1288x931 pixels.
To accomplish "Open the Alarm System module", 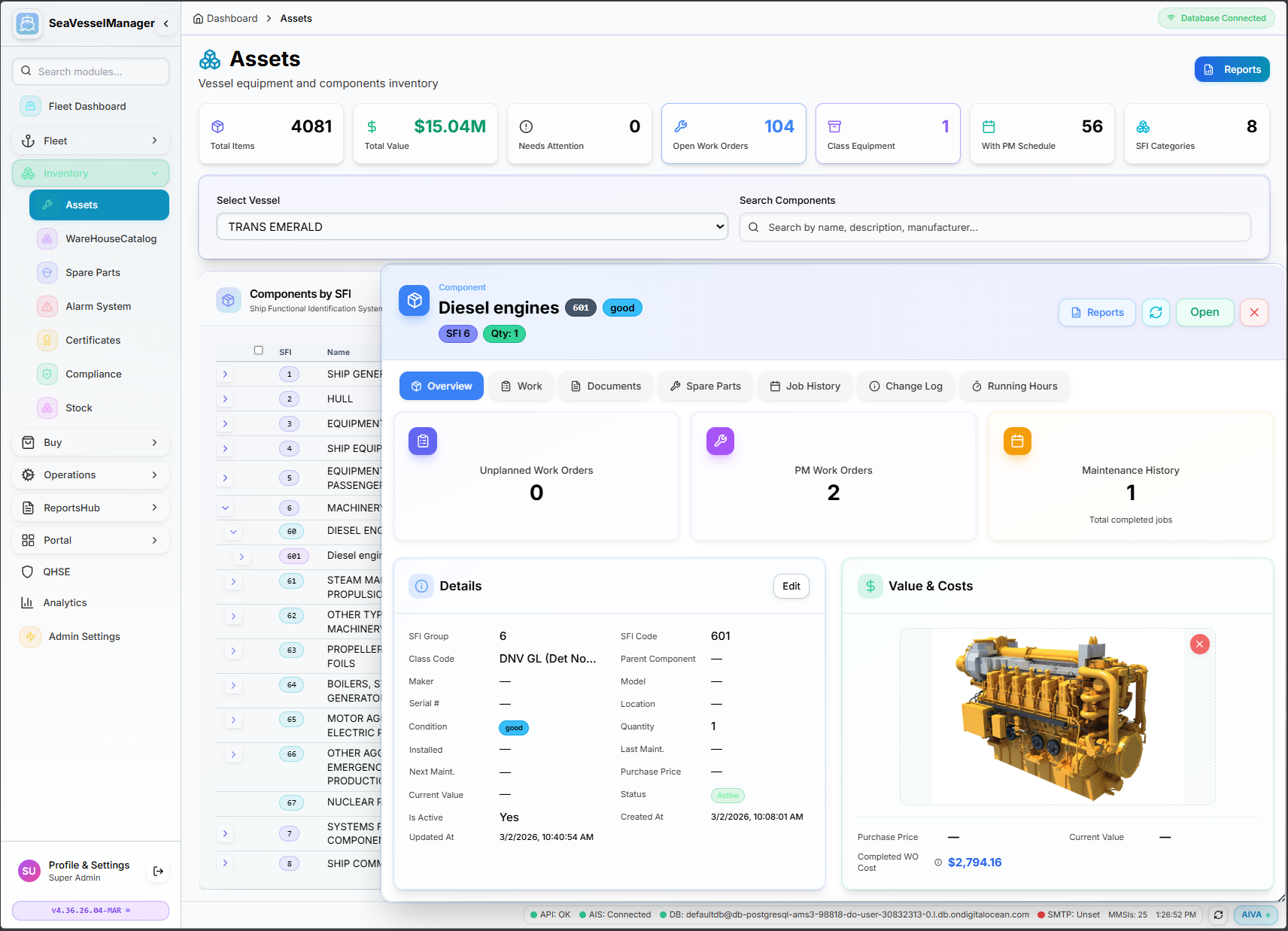I will click(x=96, y=306).
